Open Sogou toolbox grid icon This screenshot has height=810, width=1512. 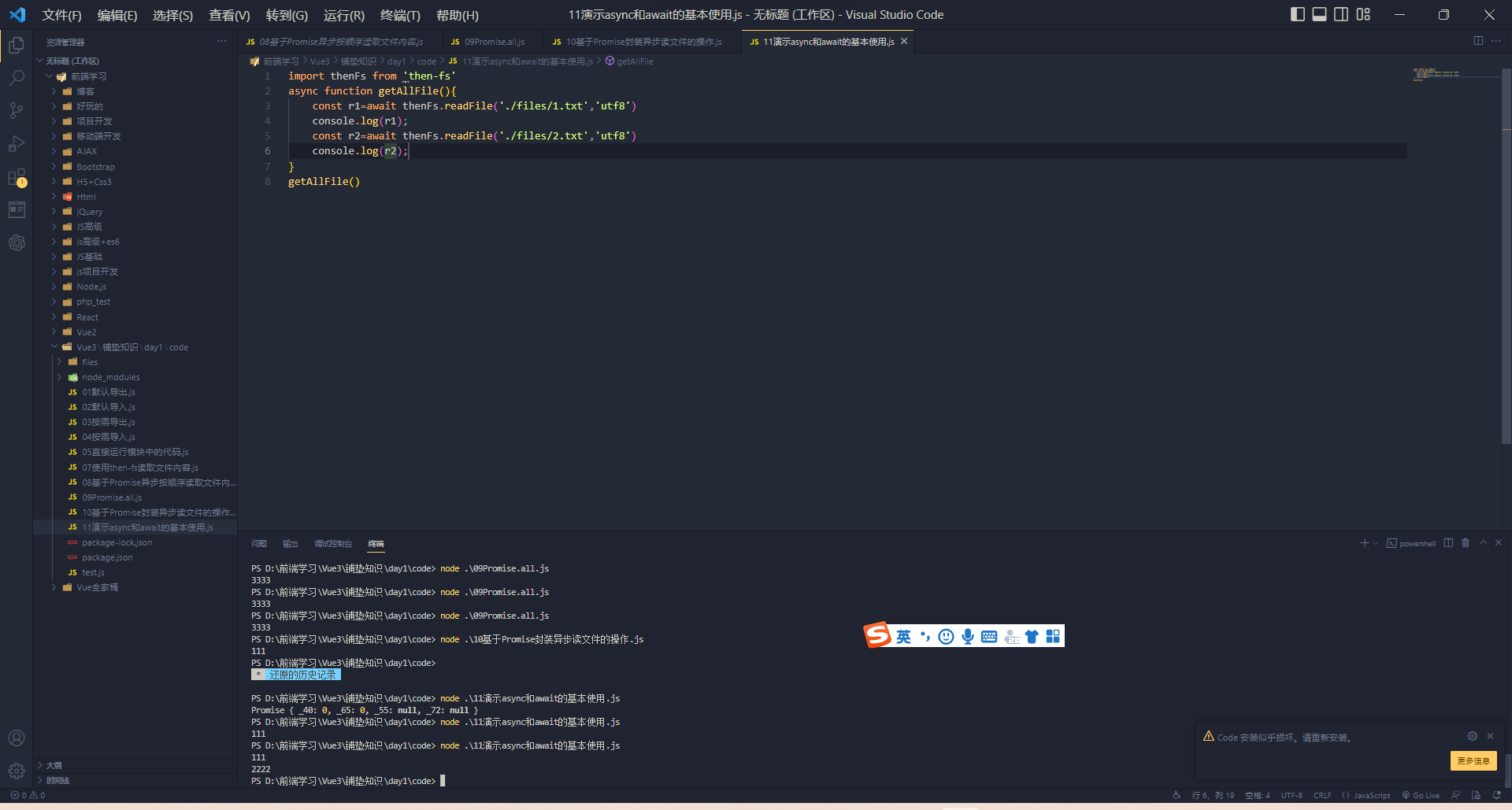(1053, 636)
